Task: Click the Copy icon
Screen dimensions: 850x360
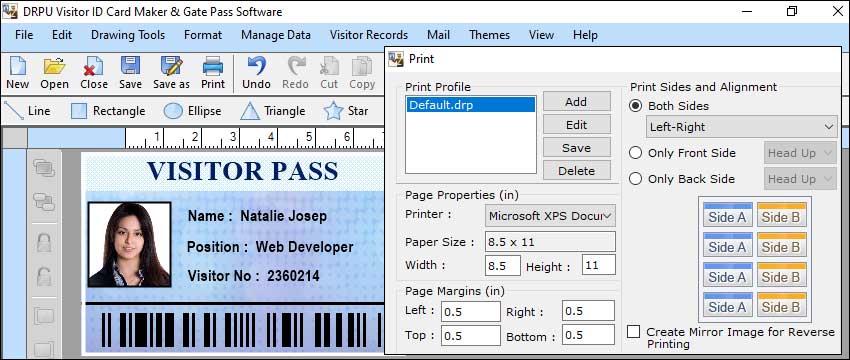Action: [x=362, y=73]
